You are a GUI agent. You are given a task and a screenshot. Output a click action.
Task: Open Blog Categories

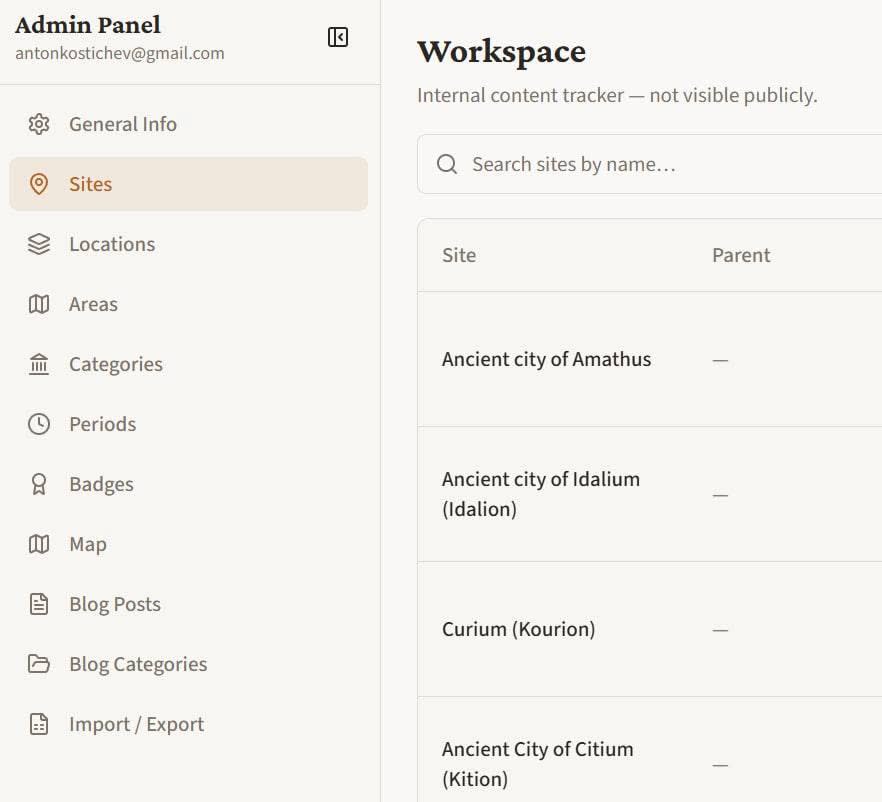pyautogui.click(x=188, y=664)
